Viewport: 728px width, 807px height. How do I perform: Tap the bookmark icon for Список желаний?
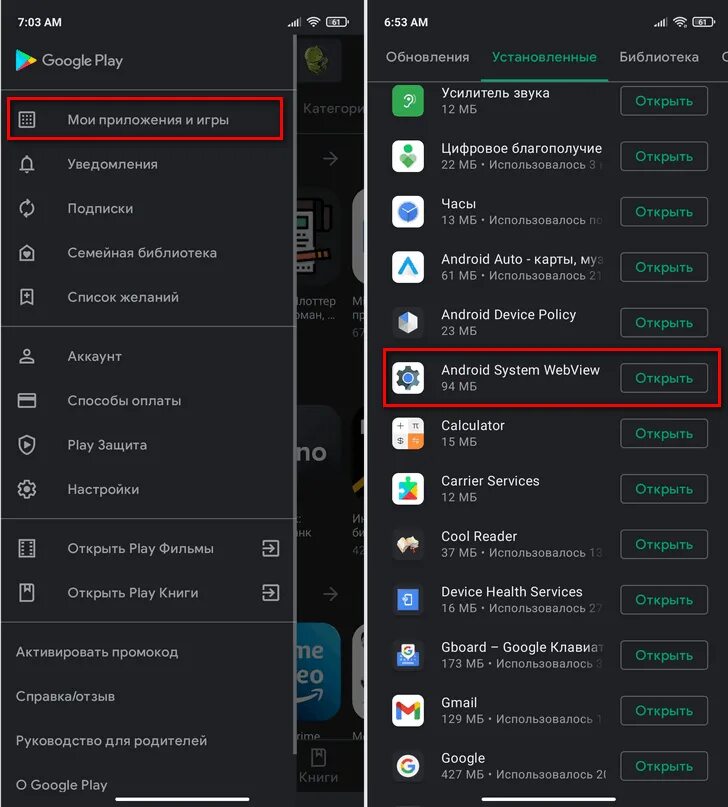27,297
